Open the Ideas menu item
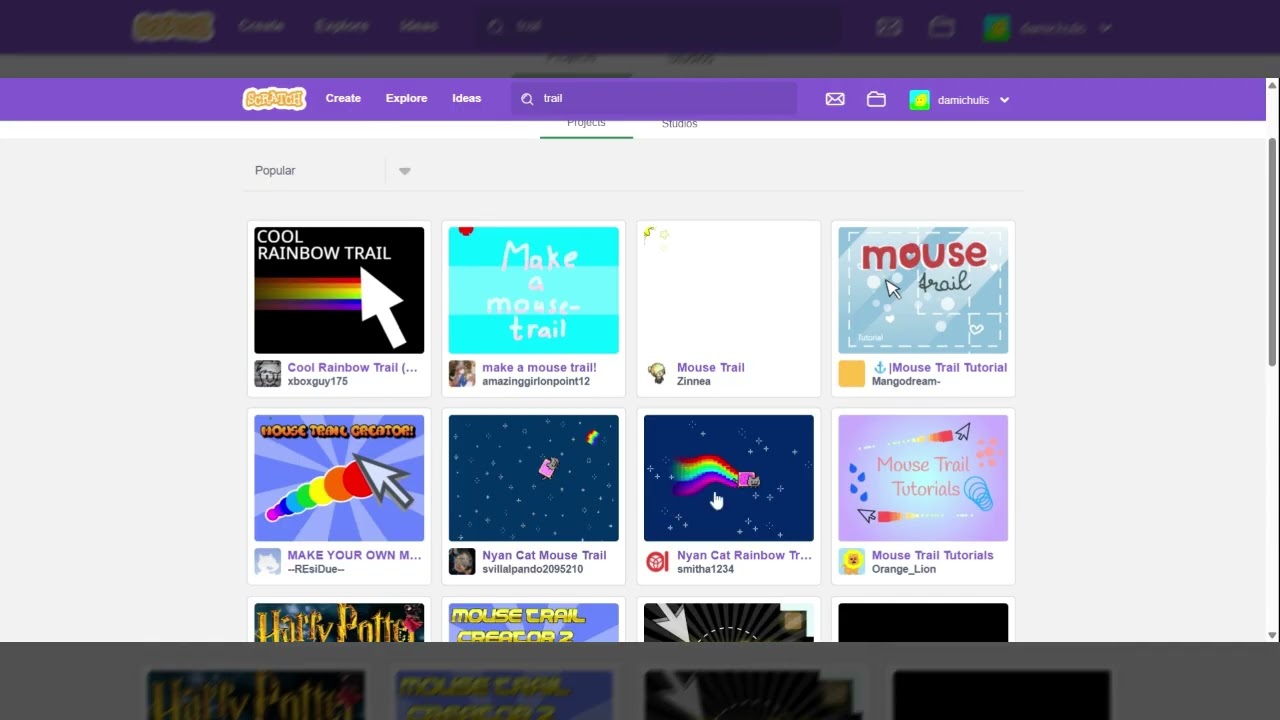This screenshot has height=720, width=1280. click(466, 98)
